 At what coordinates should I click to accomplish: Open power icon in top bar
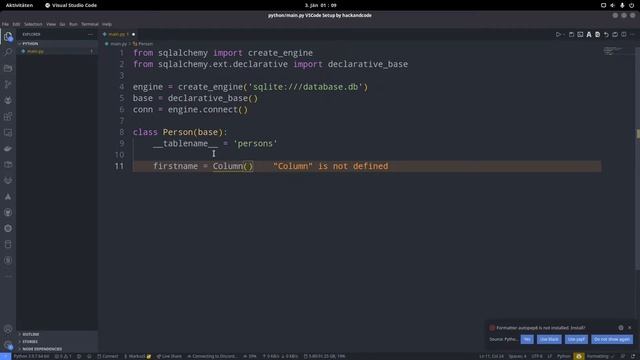click(631, 5)
